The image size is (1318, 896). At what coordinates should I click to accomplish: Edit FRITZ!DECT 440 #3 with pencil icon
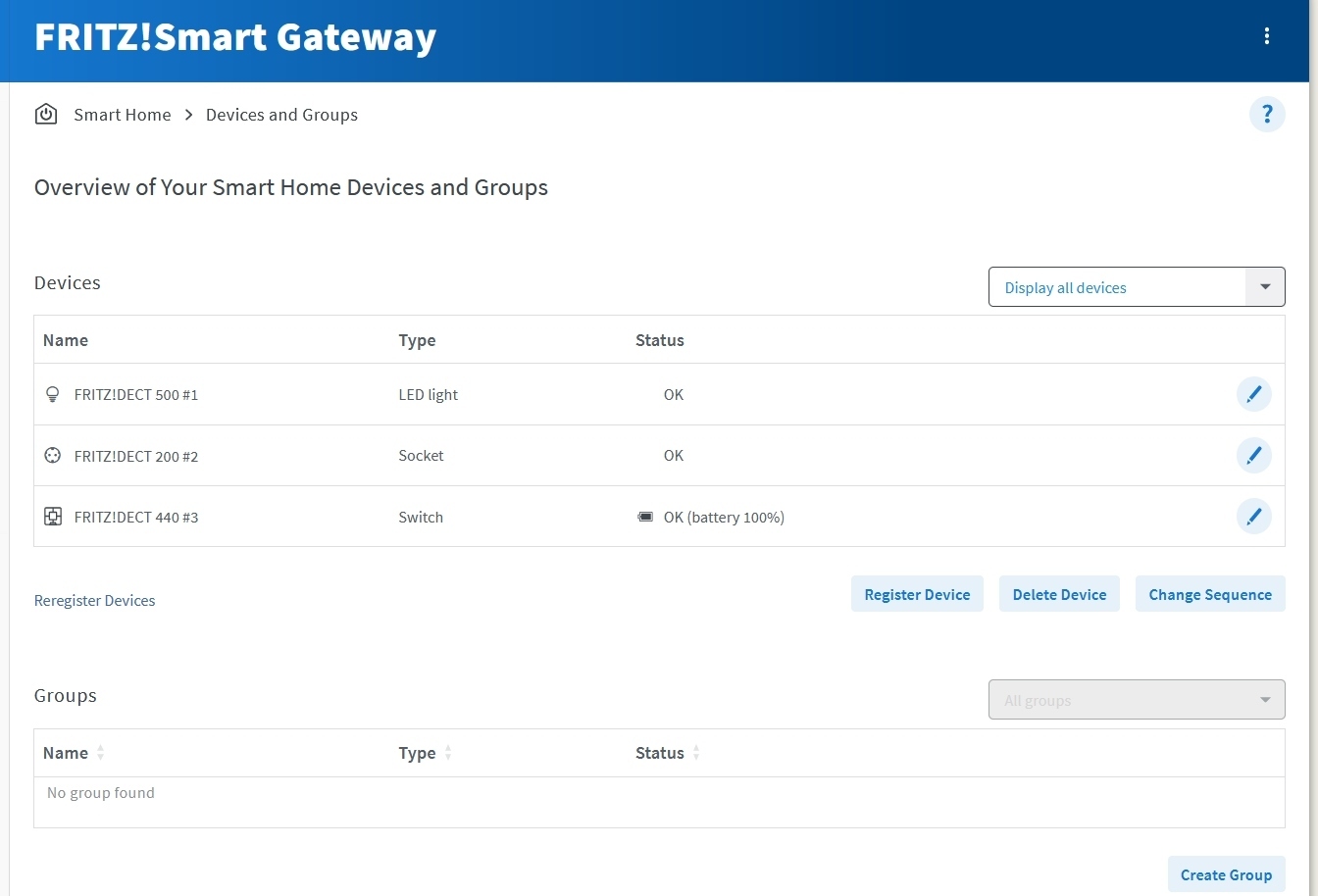1253,517
